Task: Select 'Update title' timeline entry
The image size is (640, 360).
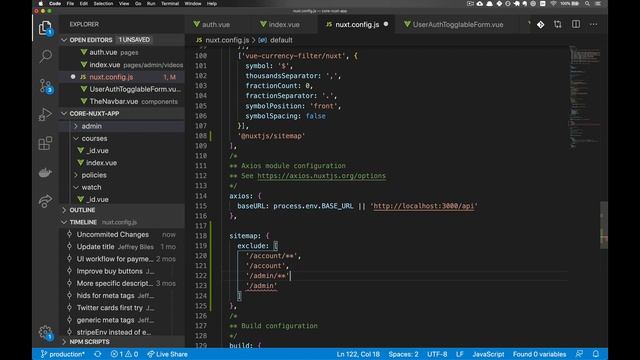Action: pyautogui.click(x=122, y=247)
